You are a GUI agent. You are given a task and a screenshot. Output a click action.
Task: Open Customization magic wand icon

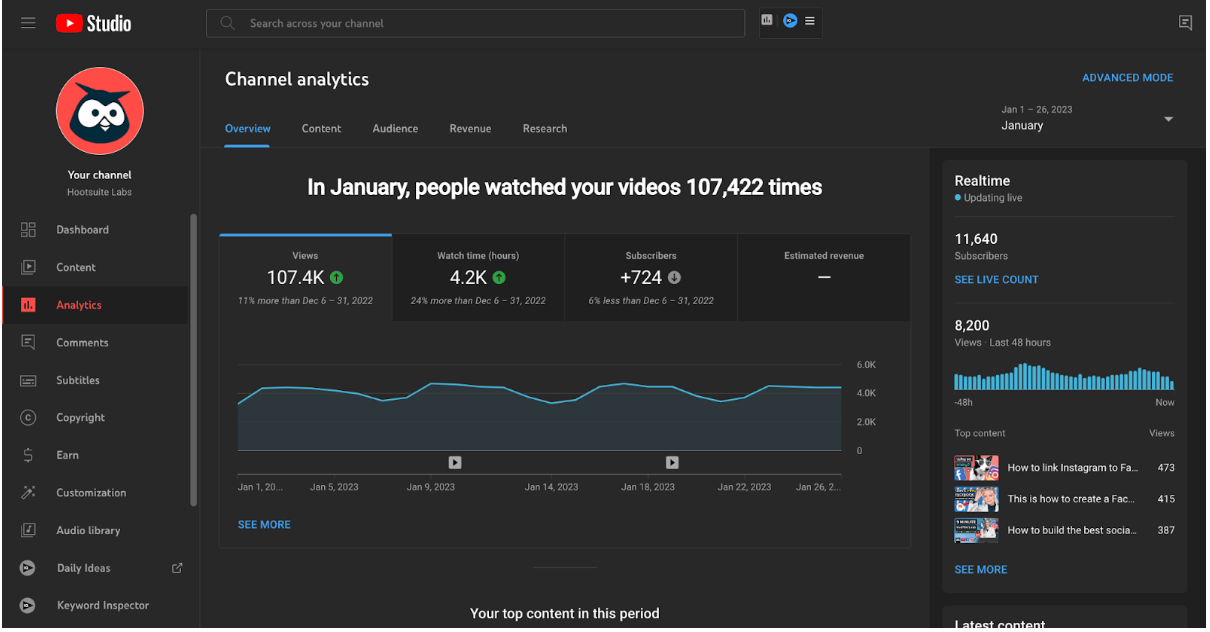coord(28,493)
